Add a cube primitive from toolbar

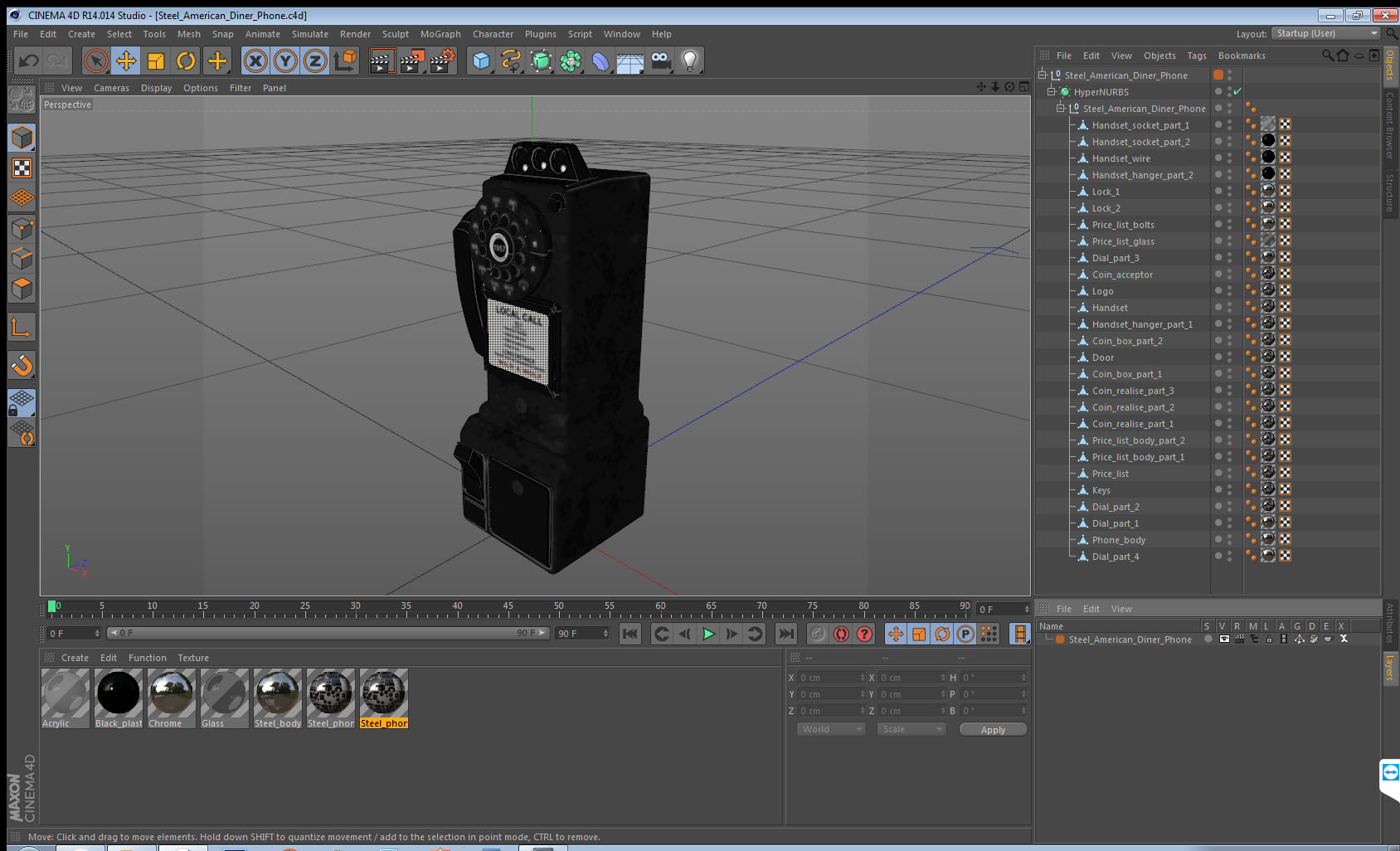481,61
